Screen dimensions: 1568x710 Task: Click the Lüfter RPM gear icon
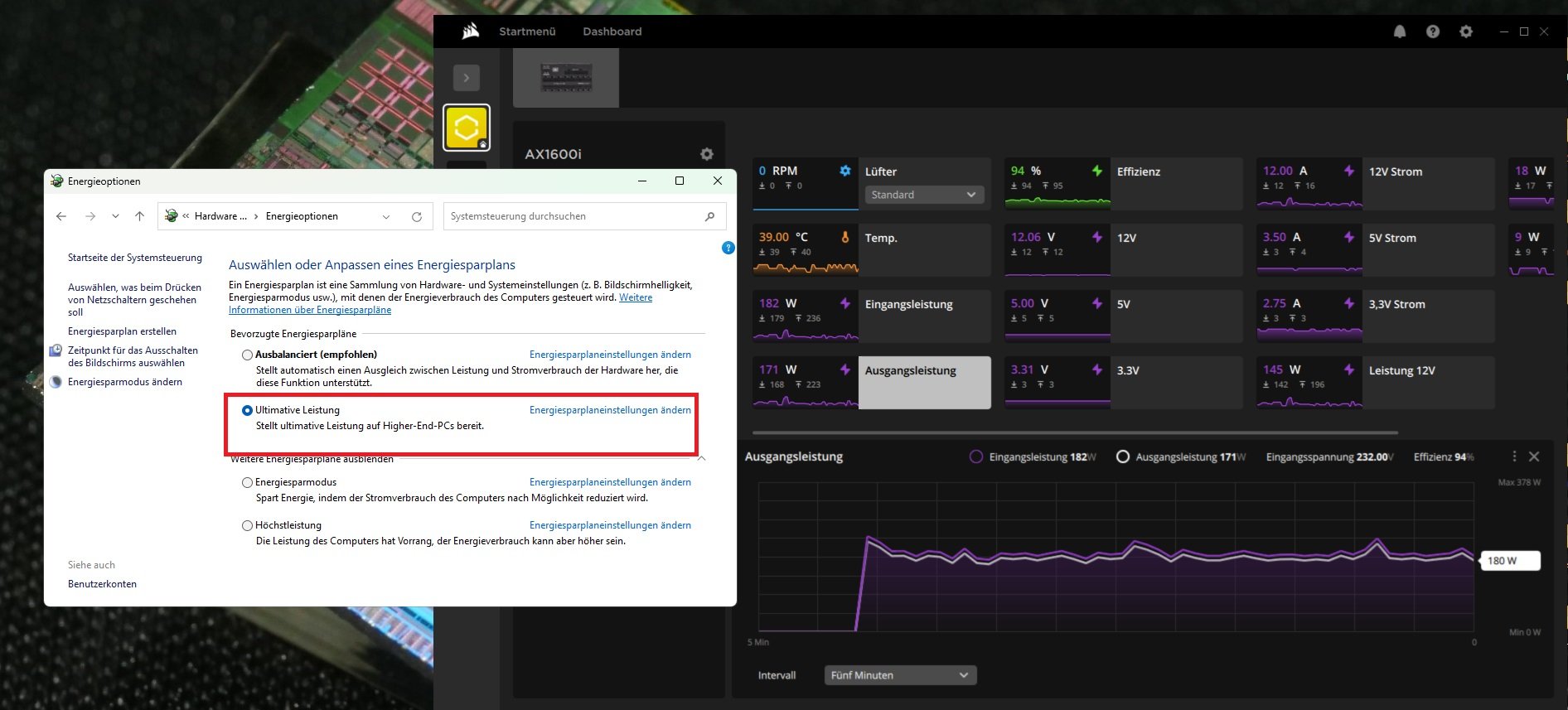point(845,171)
